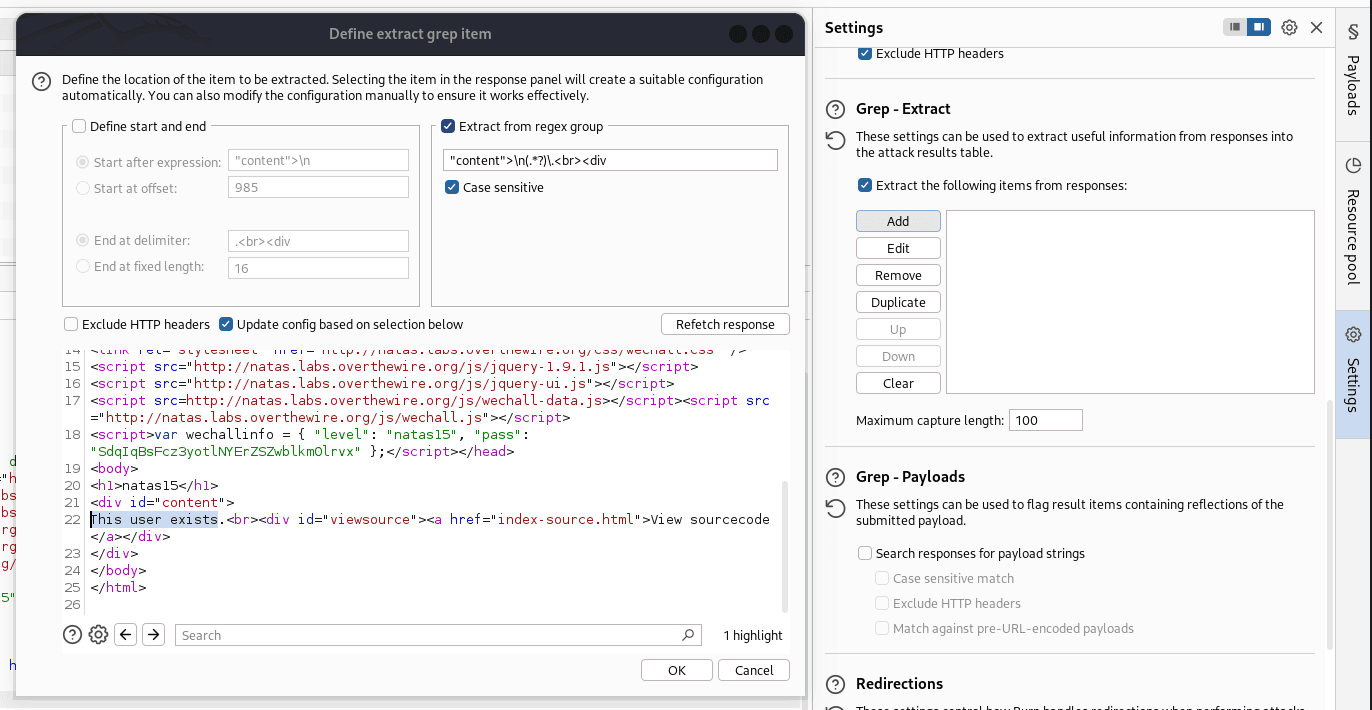Open the Resource pool side tab

(x=1352, y=221)
